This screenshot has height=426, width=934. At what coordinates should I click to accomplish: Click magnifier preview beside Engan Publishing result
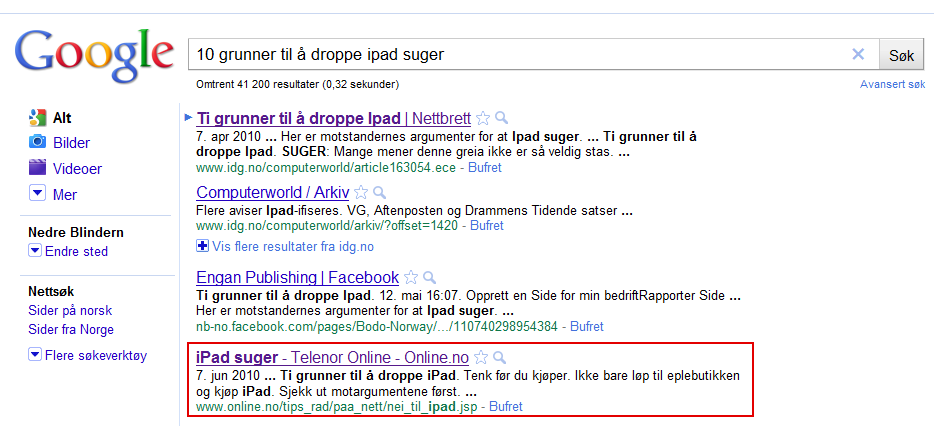429,278
